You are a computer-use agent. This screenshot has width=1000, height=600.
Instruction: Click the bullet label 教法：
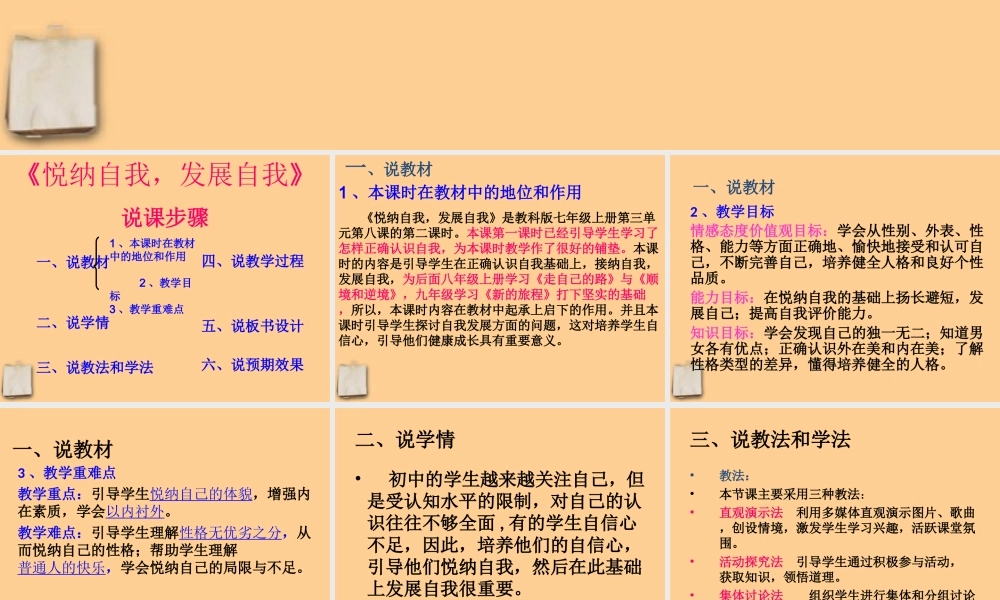(735, 476)
